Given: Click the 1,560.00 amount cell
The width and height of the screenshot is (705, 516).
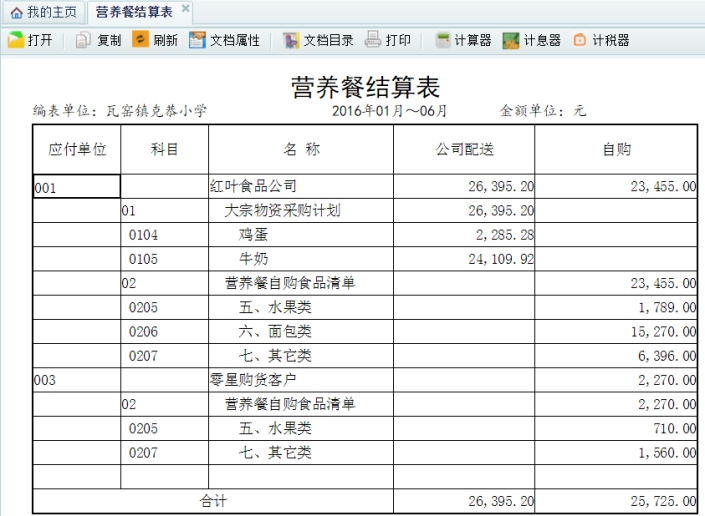Looking at the screenshot, I should [x=616, y=453].
